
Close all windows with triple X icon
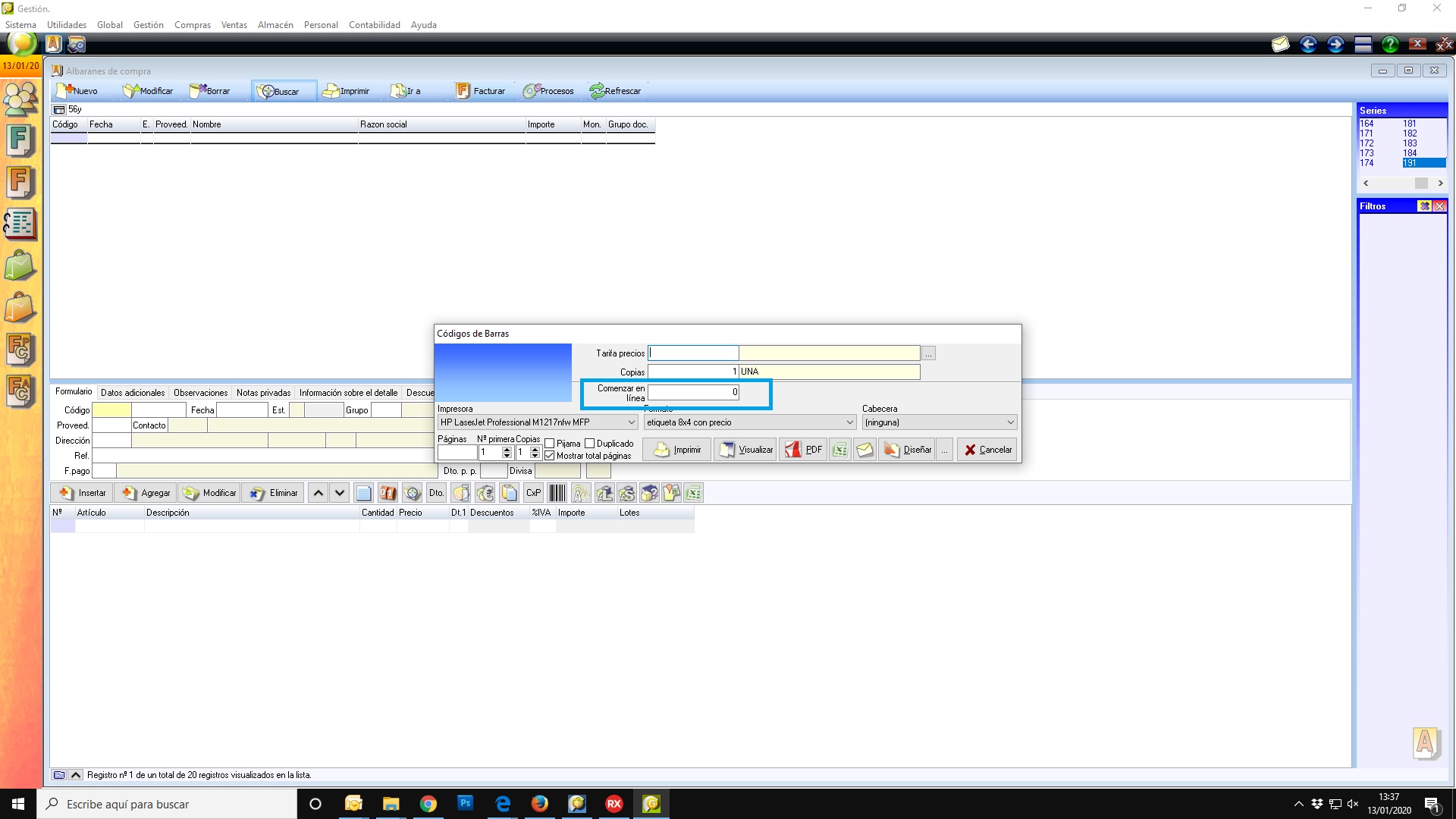click(1444, 44)
